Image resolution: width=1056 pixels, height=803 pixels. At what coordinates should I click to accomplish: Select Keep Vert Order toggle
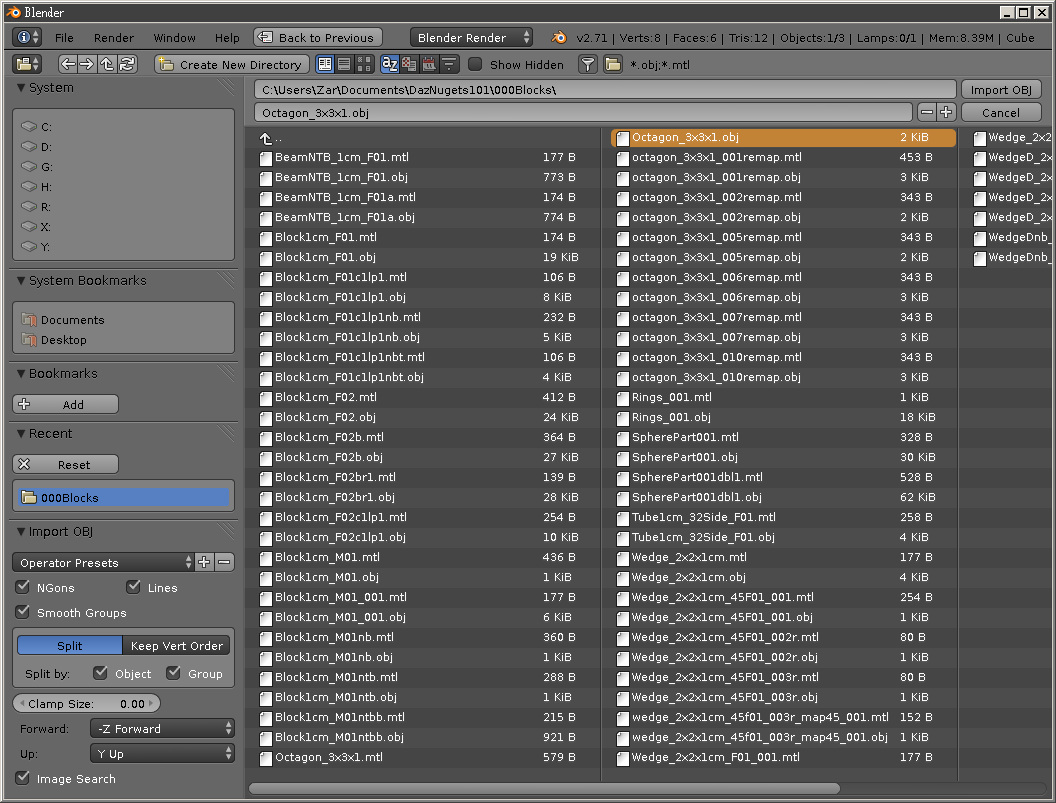pyautogui.click(x=176, y=645)
